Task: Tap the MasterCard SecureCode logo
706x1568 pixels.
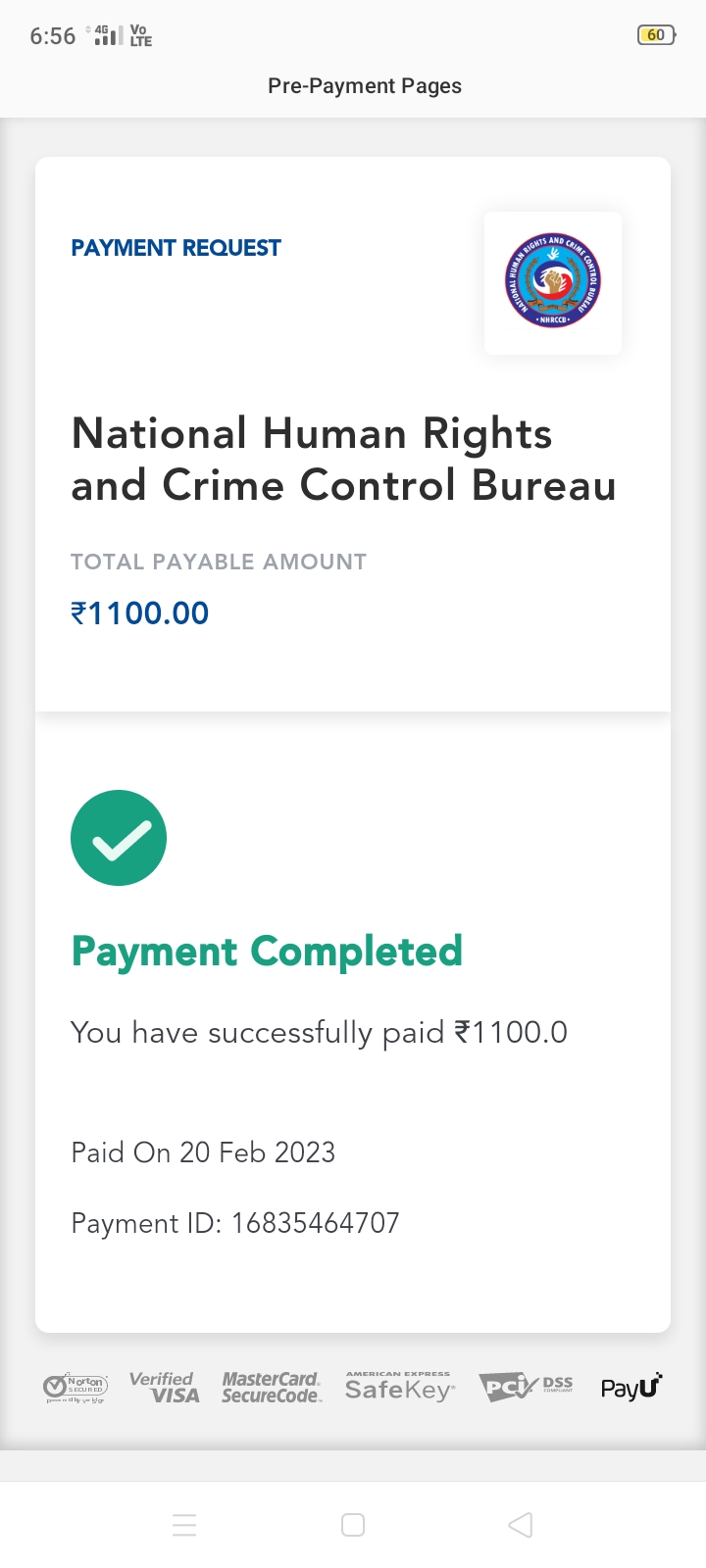Action: coord(271,1388)
